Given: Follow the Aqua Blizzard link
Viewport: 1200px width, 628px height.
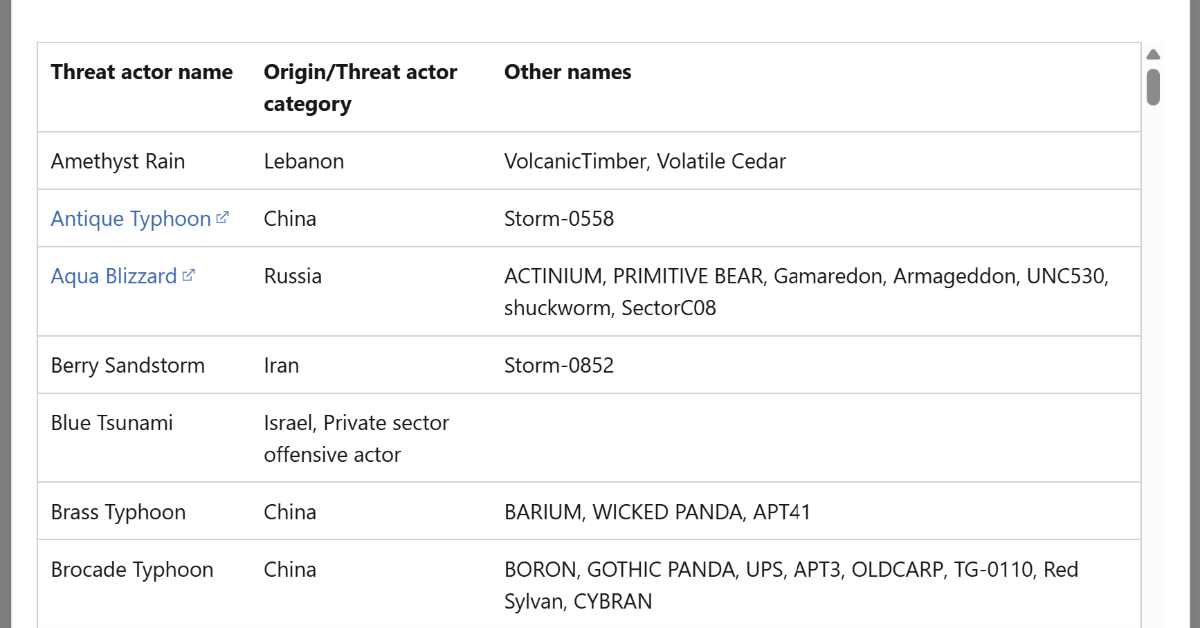Looking at the screenshot, I should (x=114, y=276).
